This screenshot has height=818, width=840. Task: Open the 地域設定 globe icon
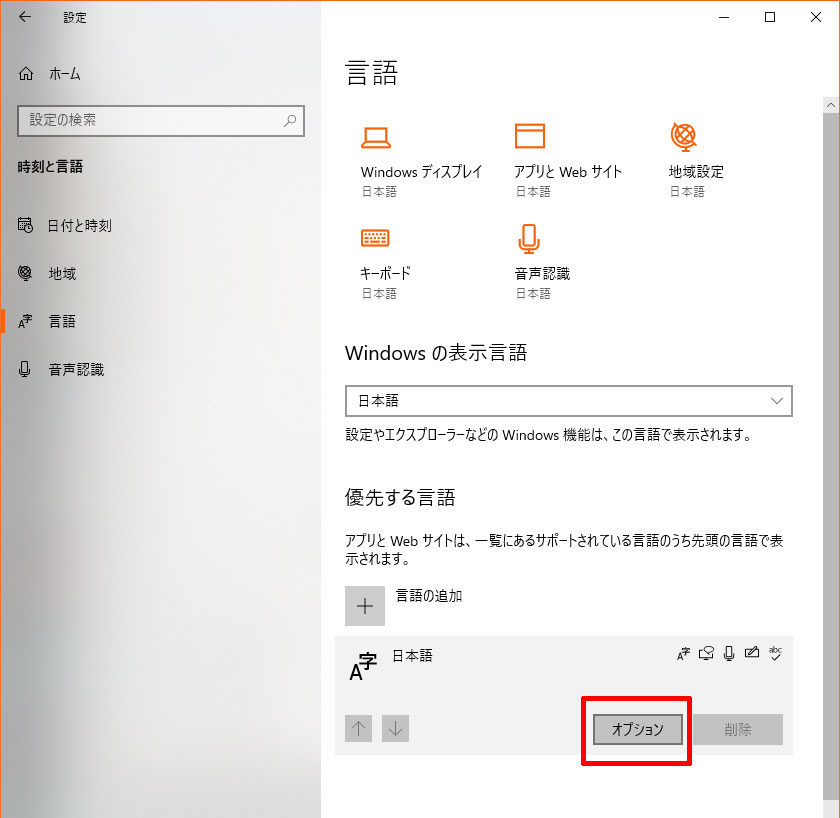click(684, 137)
